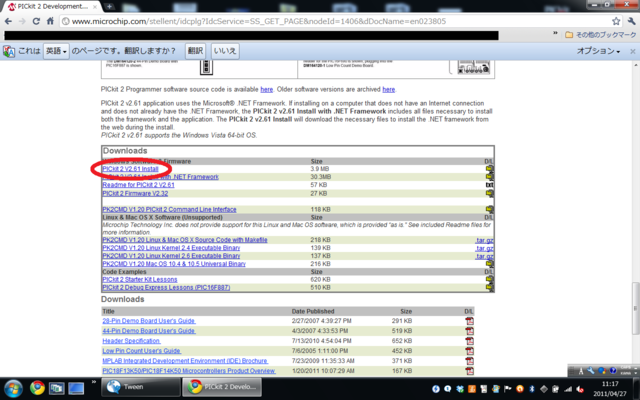The image size is (640, 400).
Task: Click the .tar.gz link for Kernel 2.6 row
Action: click(x=484, y=256)
